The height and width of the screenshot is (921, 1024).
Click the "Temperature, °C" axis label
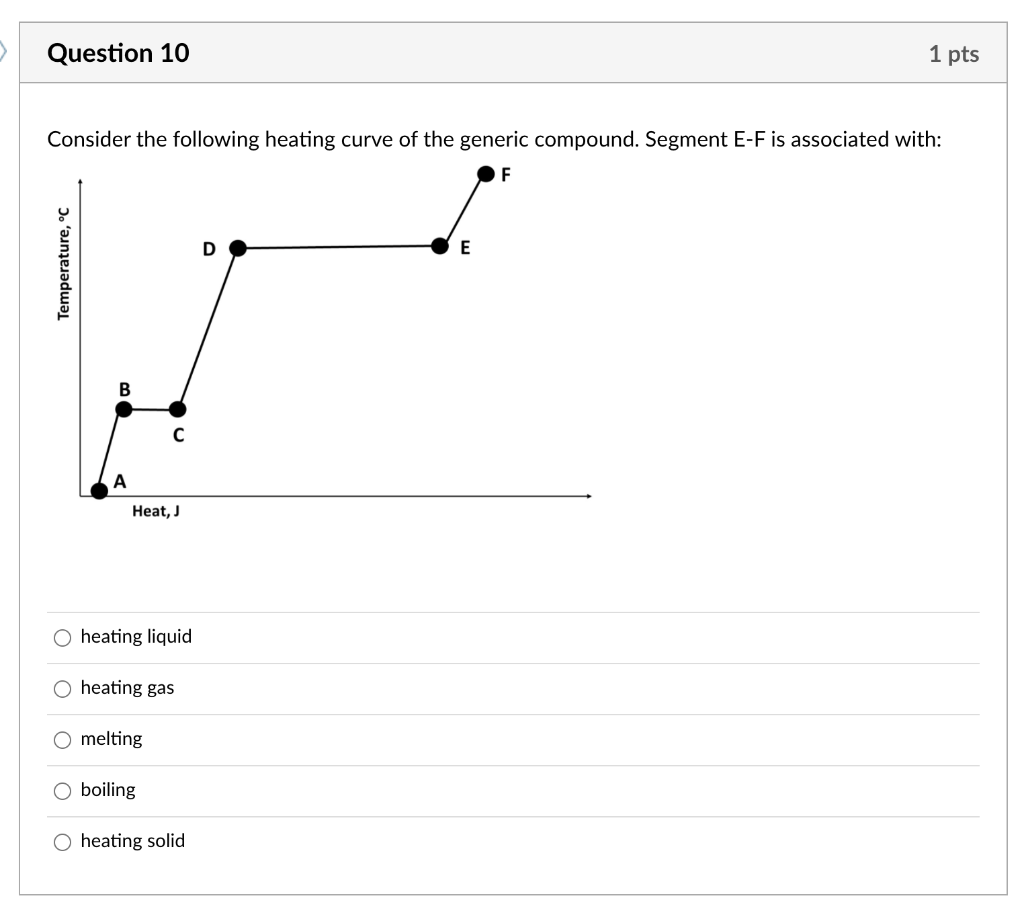(63, 262)
